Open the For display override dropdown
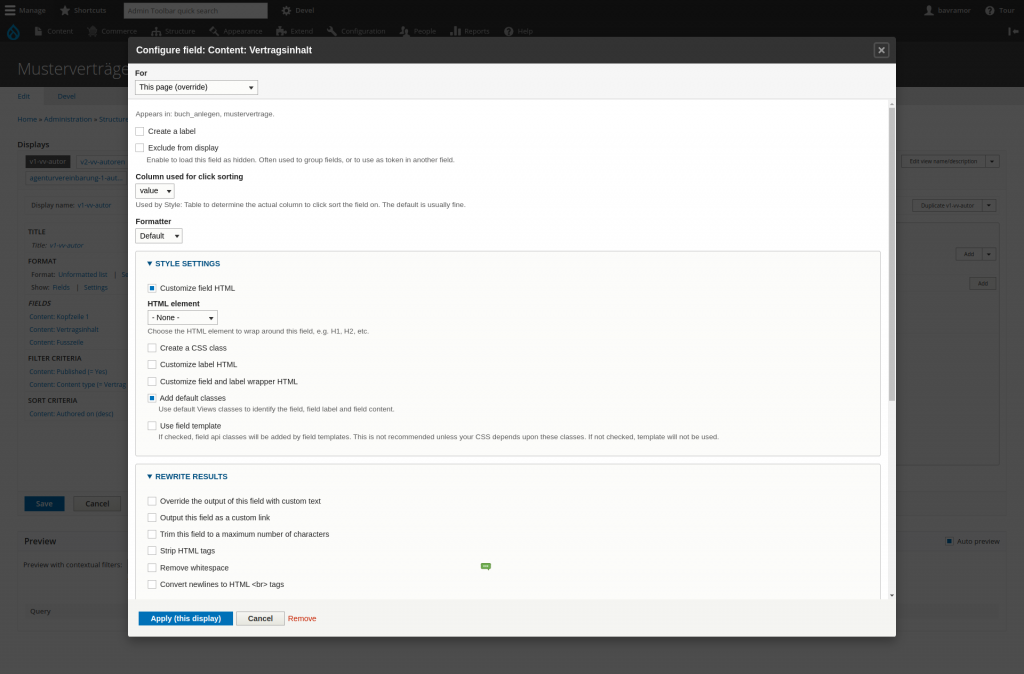 click(196, 87)
